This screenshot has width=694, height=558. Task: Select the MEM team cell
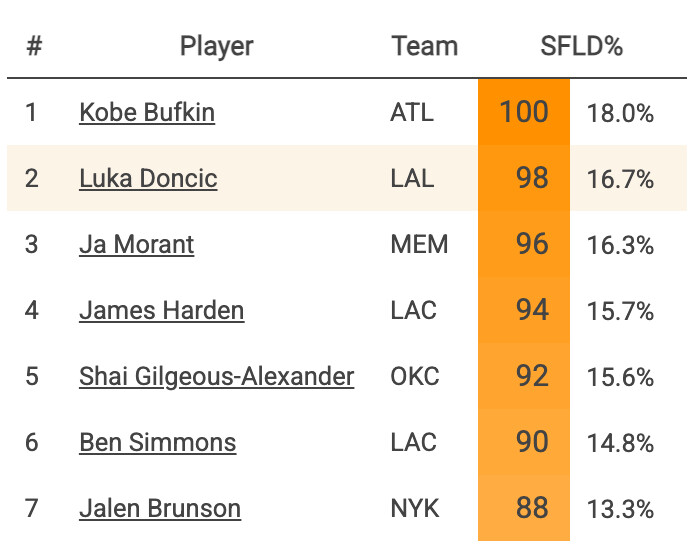419,244
